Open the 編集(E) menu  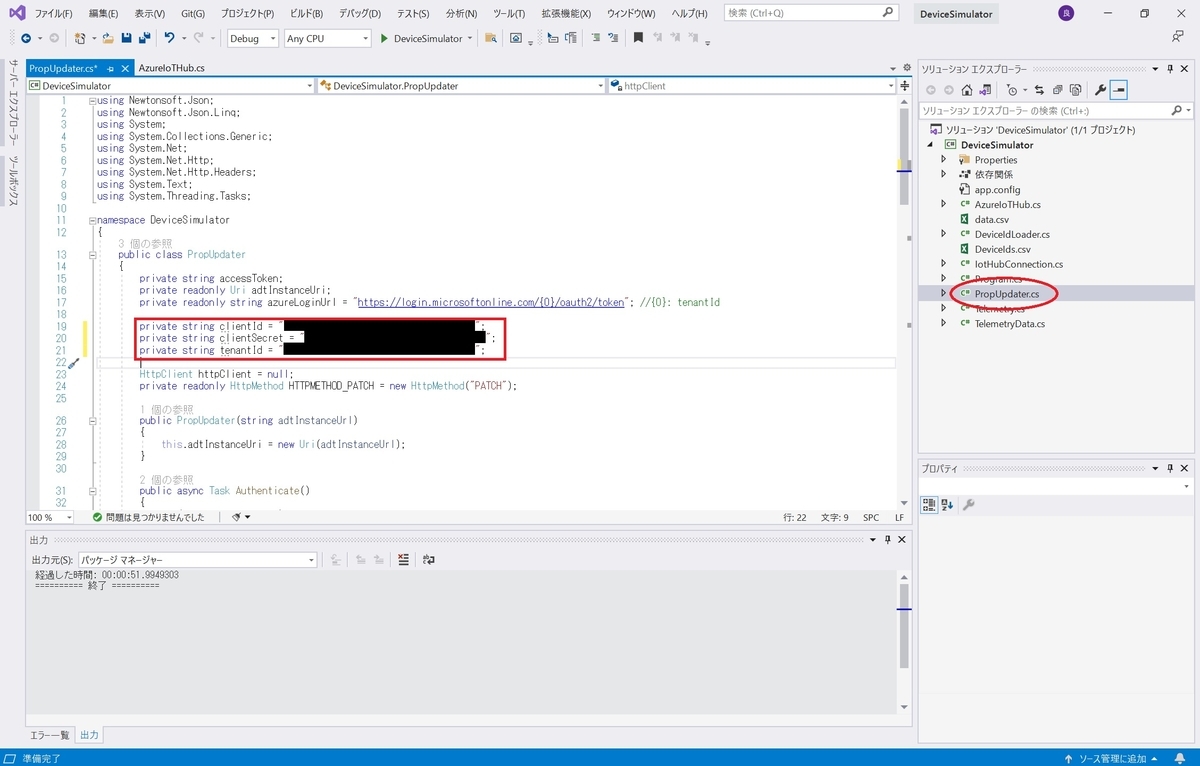click(x=103, y=14)
